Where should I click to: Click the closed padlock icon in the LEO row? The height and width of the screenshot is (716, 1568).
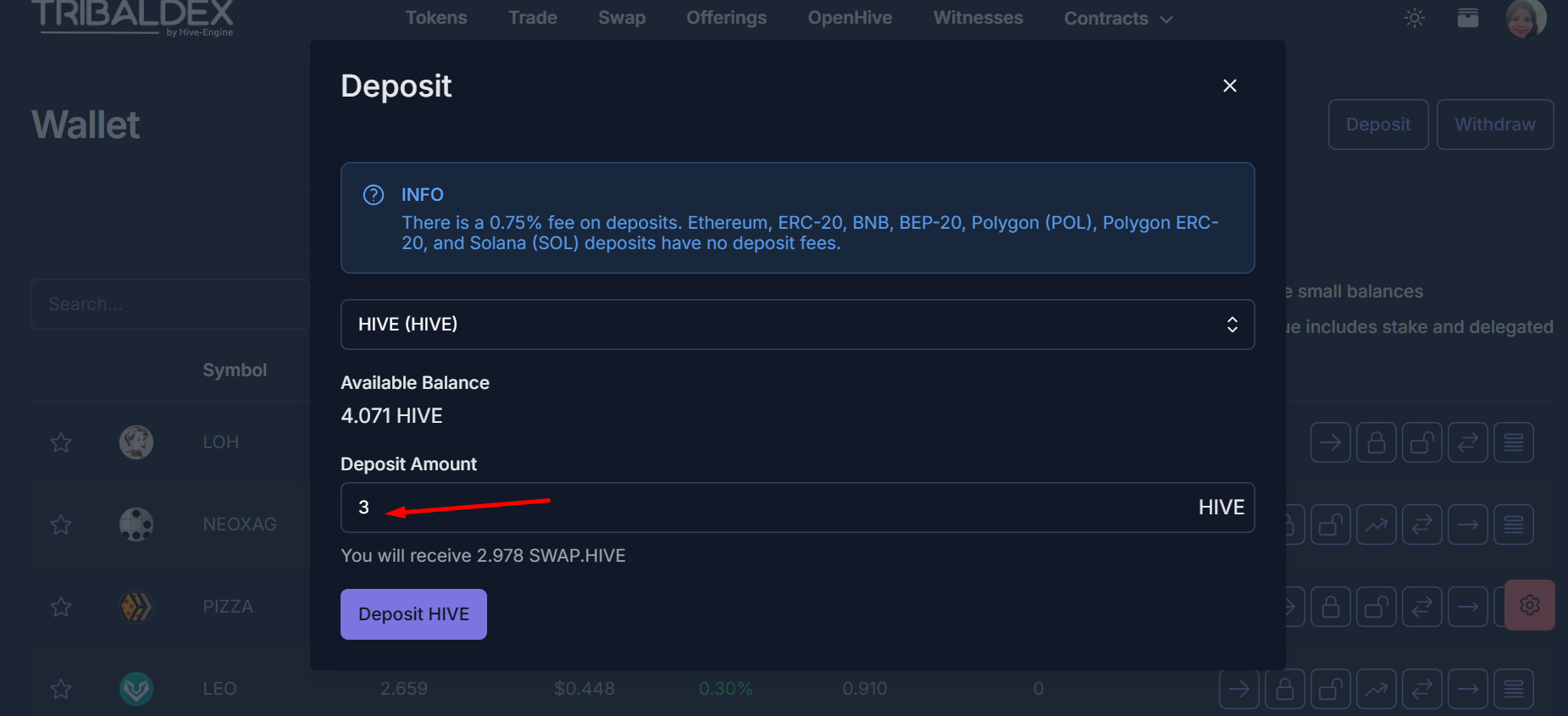click(1285, 689)
